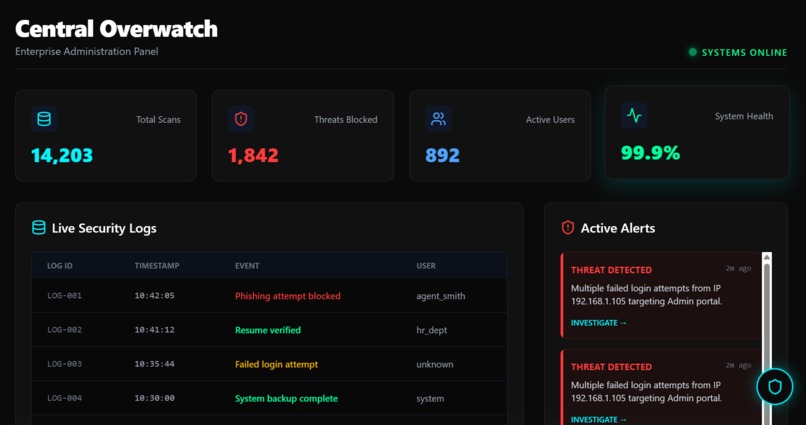The image size is (806, 425).
Task: Click the EVENT column header
Action: (247, 266)
